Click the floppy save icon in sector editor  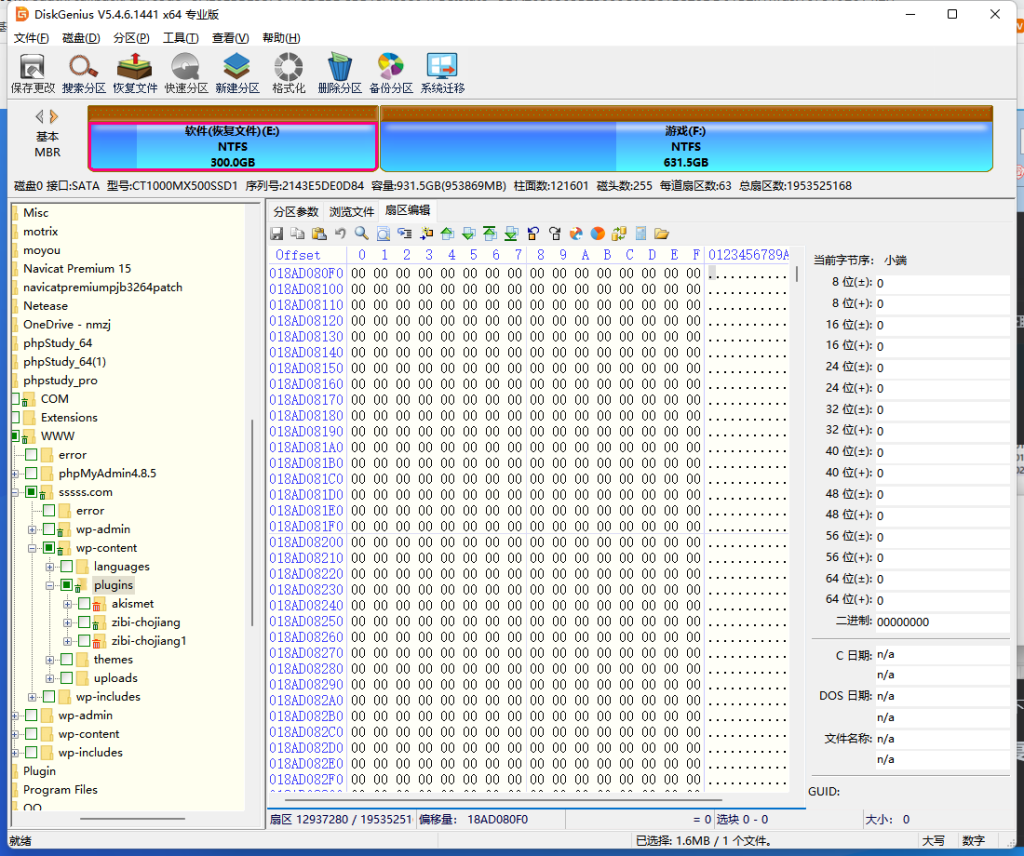point(277,234)
